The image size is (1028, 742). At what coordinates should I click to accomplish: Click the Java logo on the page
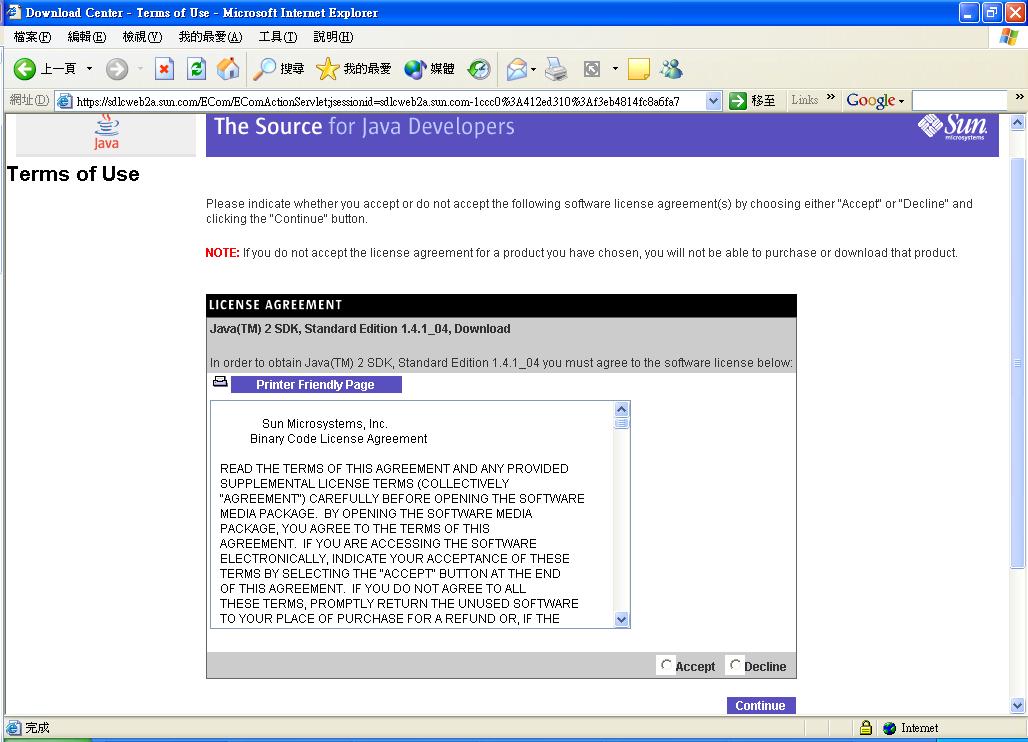[x=106, y=133]
